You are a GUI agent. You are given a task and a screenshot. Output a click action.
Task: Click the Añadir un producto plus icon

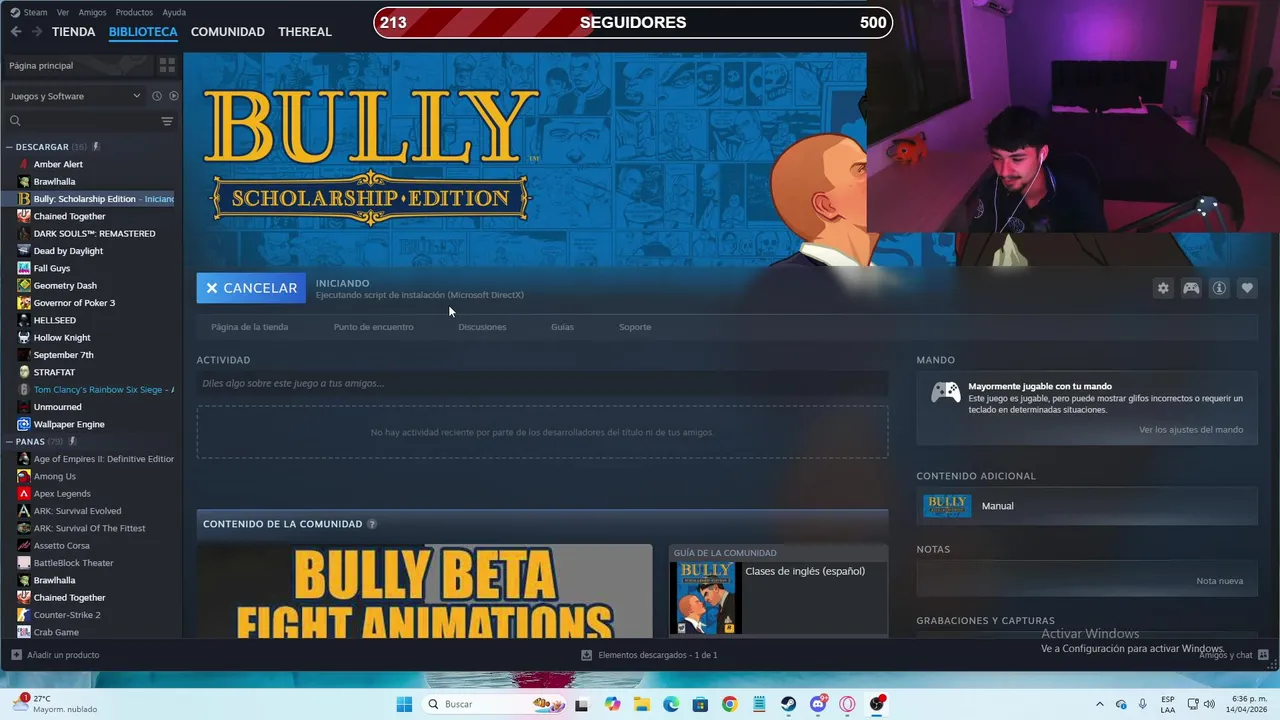16,655
